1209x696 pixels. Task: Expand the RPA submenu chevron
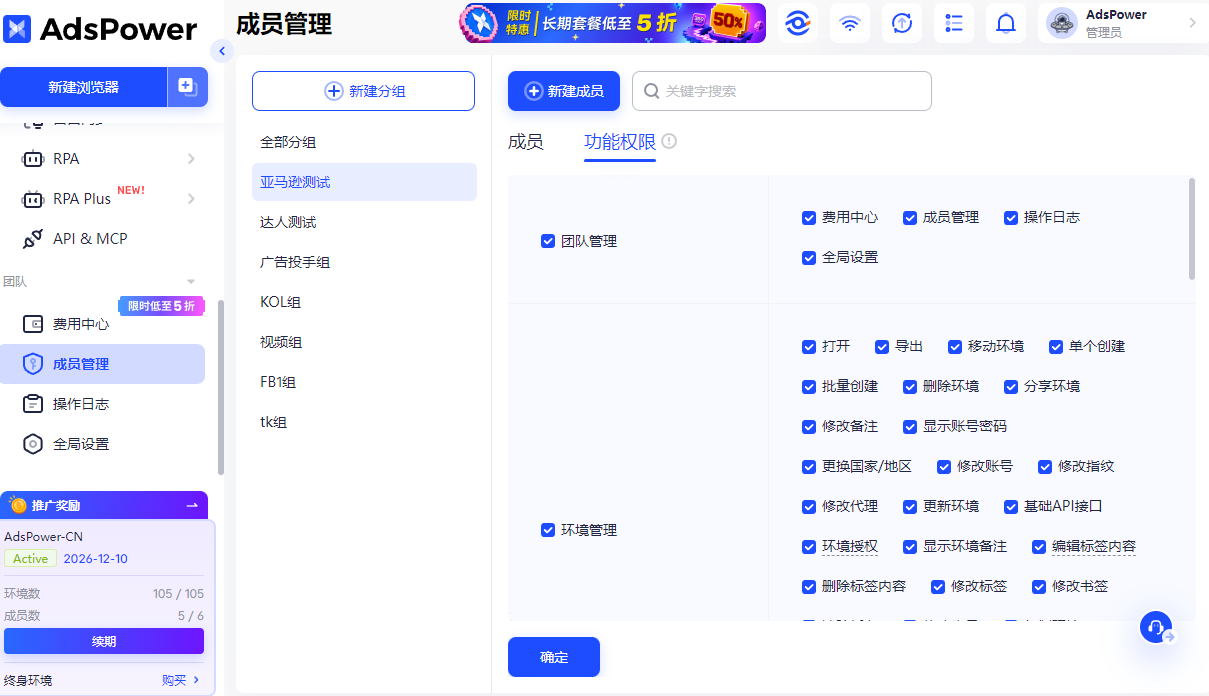tap(191, 159)
